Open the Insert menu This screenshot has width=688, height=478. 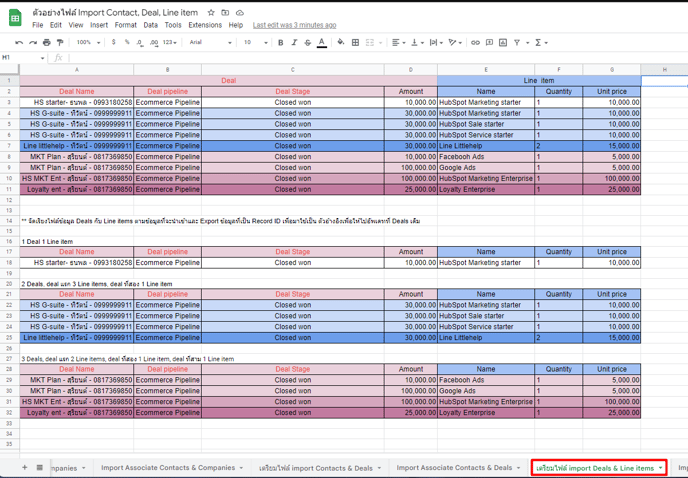pos(99,25)
